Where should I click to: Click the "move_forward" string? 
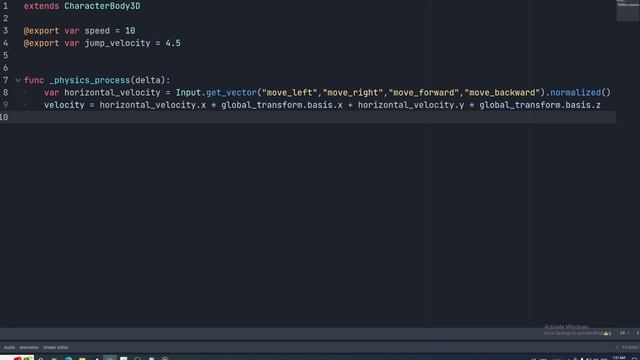point(424,93)
